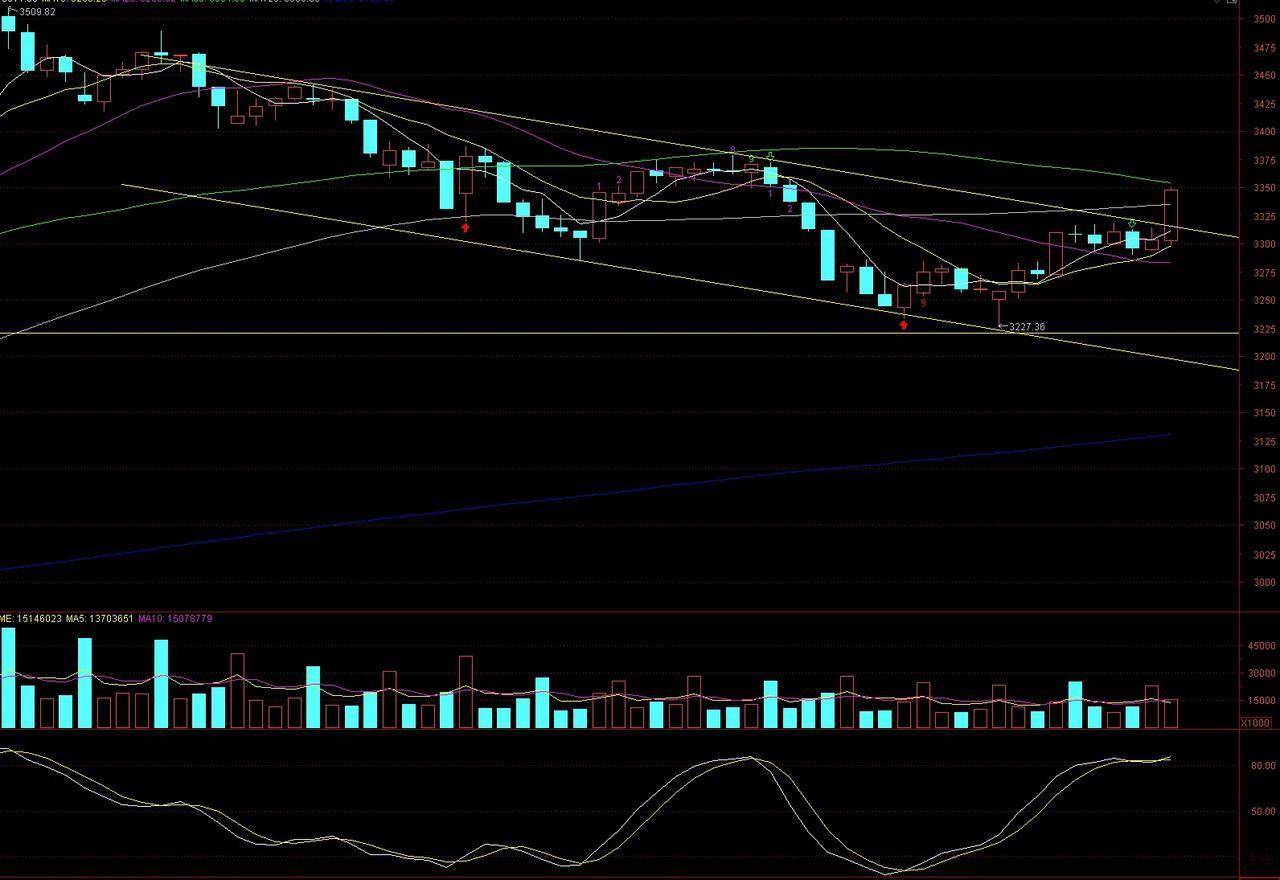Select the red arrow signal nearest 3227.36
Screen dimensions: 1280x880
pyautogui.click(x=904, y=324)
